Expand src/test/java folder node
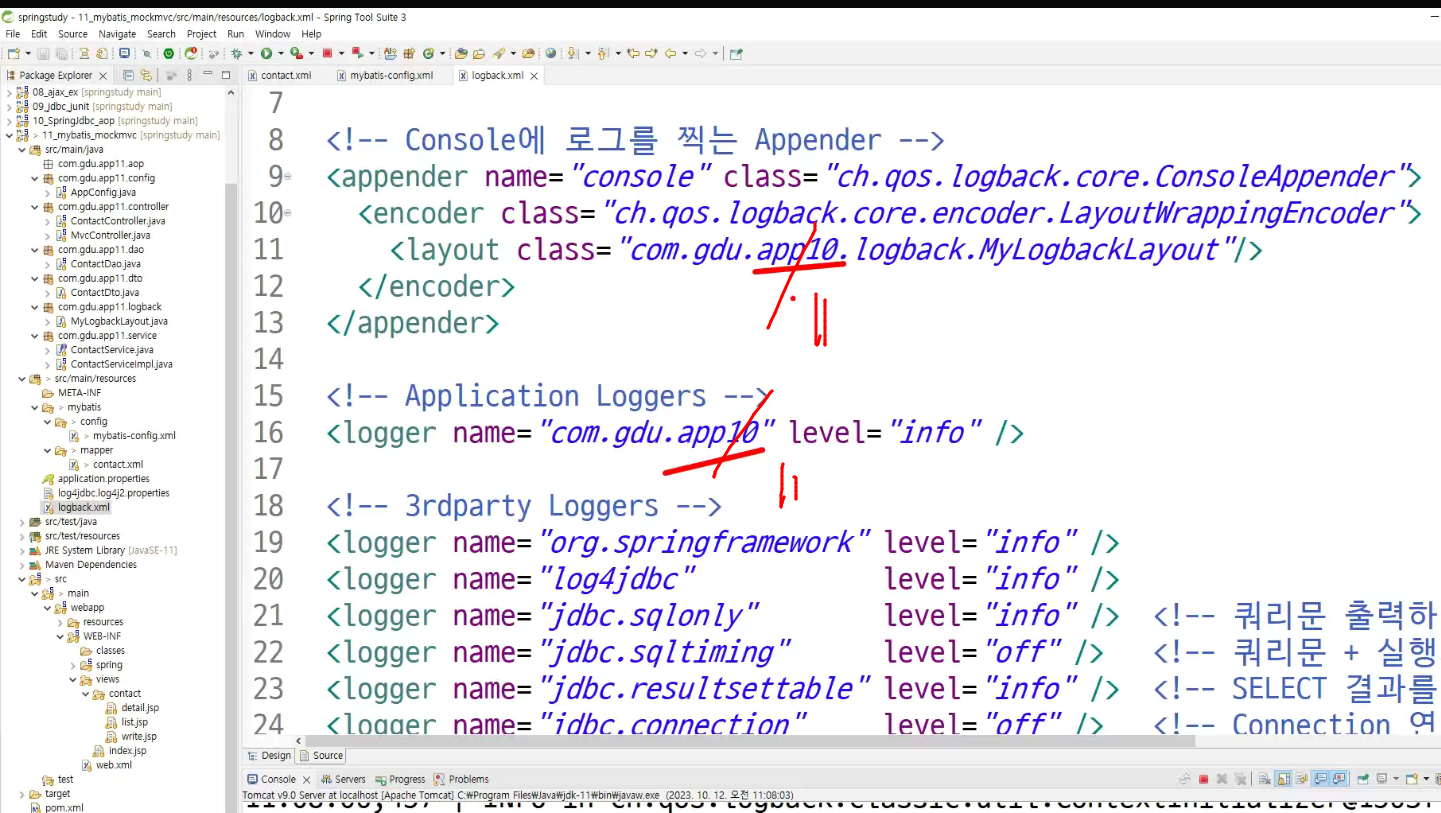The image size is (1441, 813). [22, 522]
